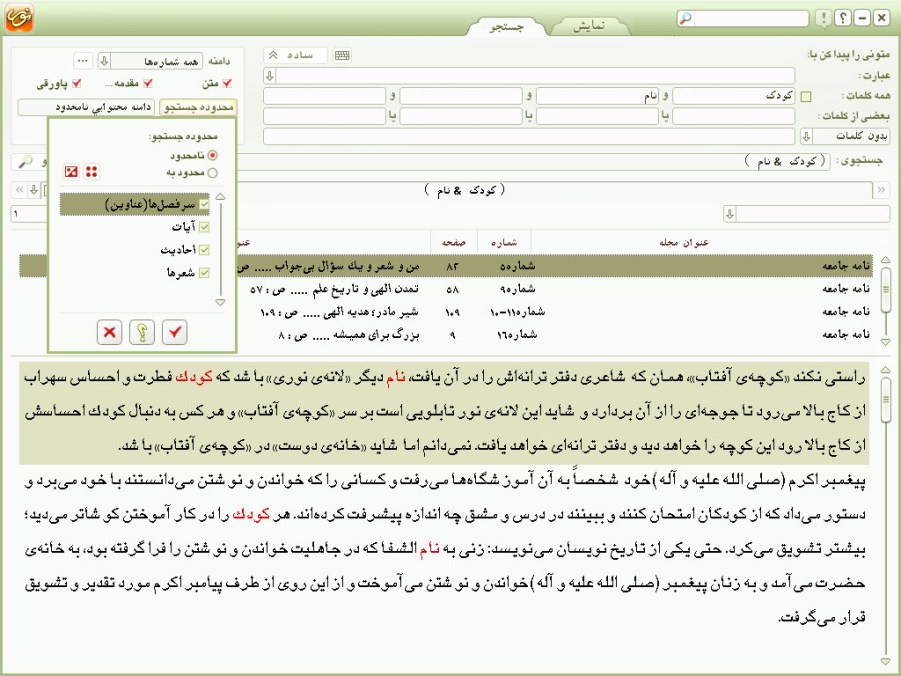Viewport: 901px width, 676px height.
Task: Open the بدون کلمات dropdown arrow
Action: tap(806, 136)
